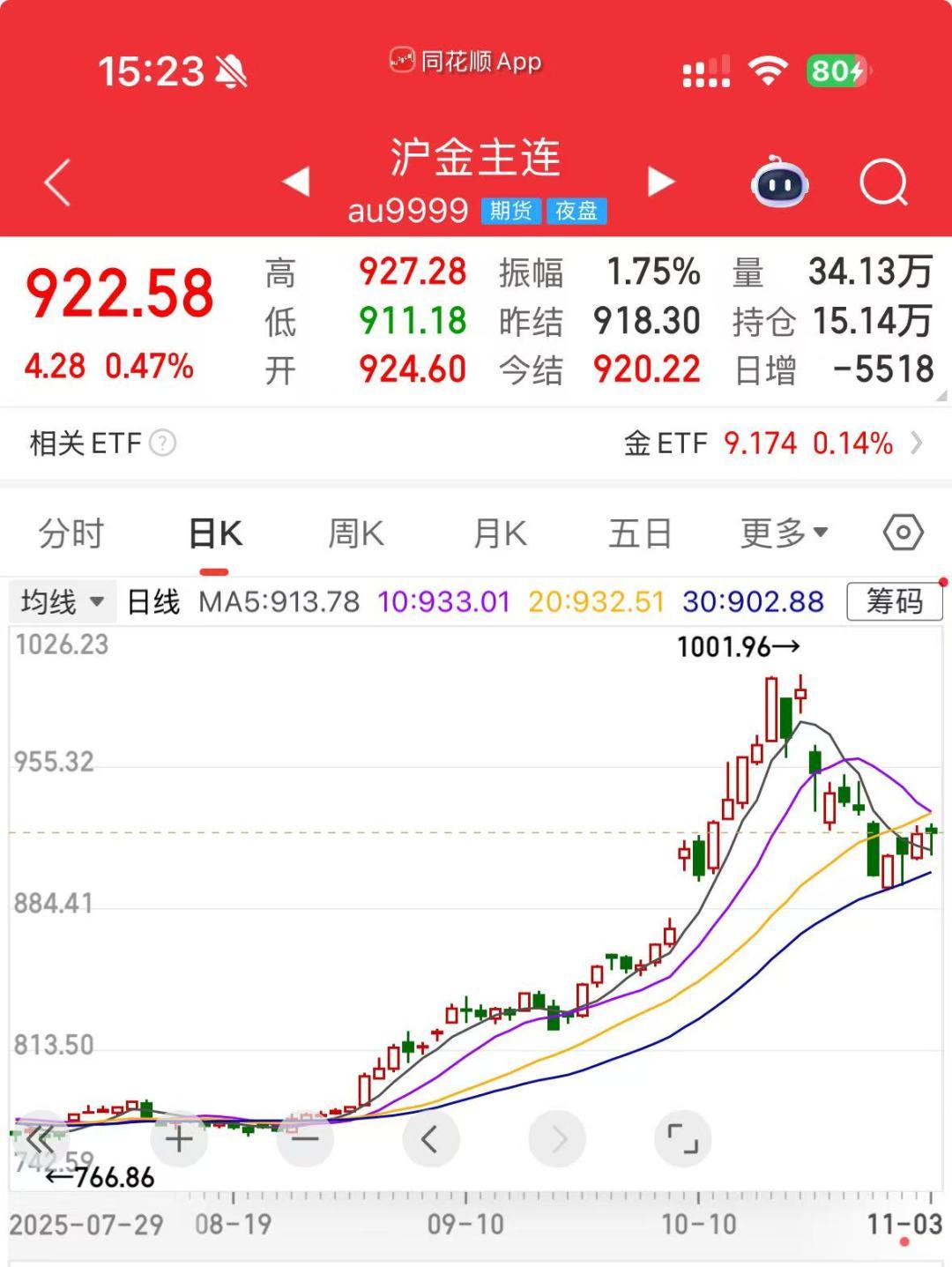This screenshot has width=952, height=1267.
Task: Switch to next contract with right triangle
Action: pyautogui.click(x=660, y=182)
